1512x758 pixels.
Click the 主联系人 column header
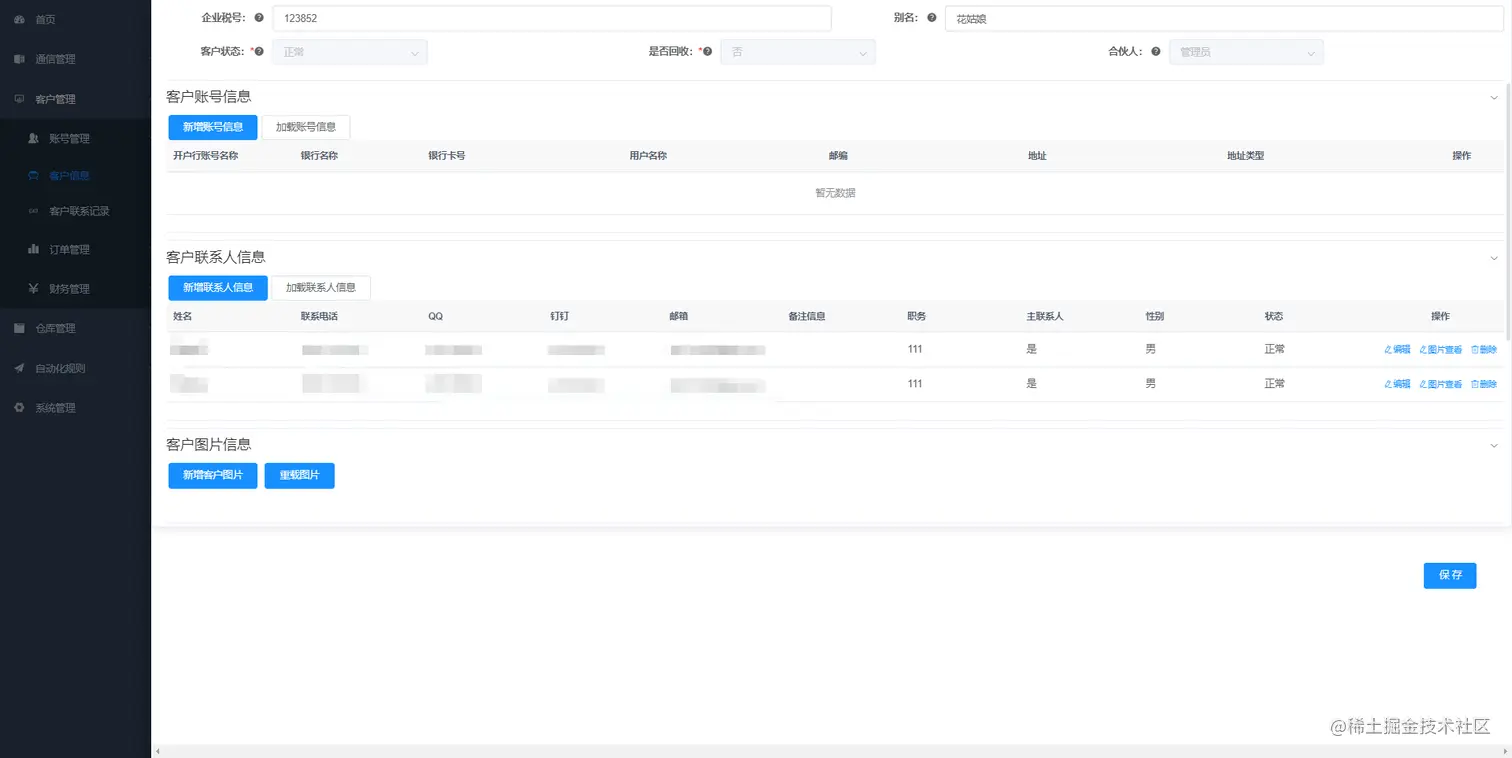[x=1045, y=316]
